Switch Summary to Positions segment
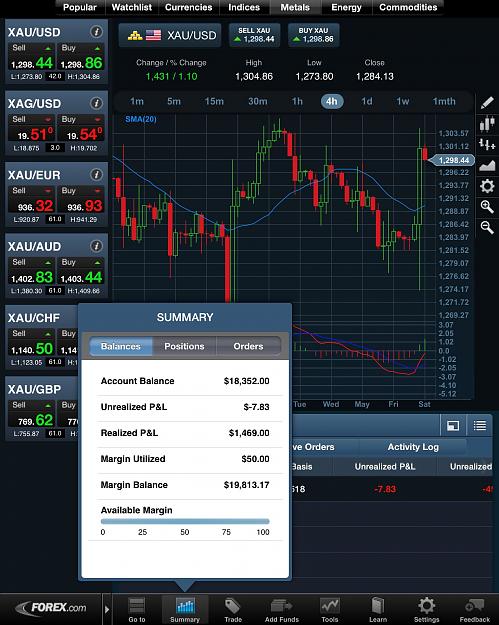The height and width of the screenshot is (625, 499). (184, 346)
